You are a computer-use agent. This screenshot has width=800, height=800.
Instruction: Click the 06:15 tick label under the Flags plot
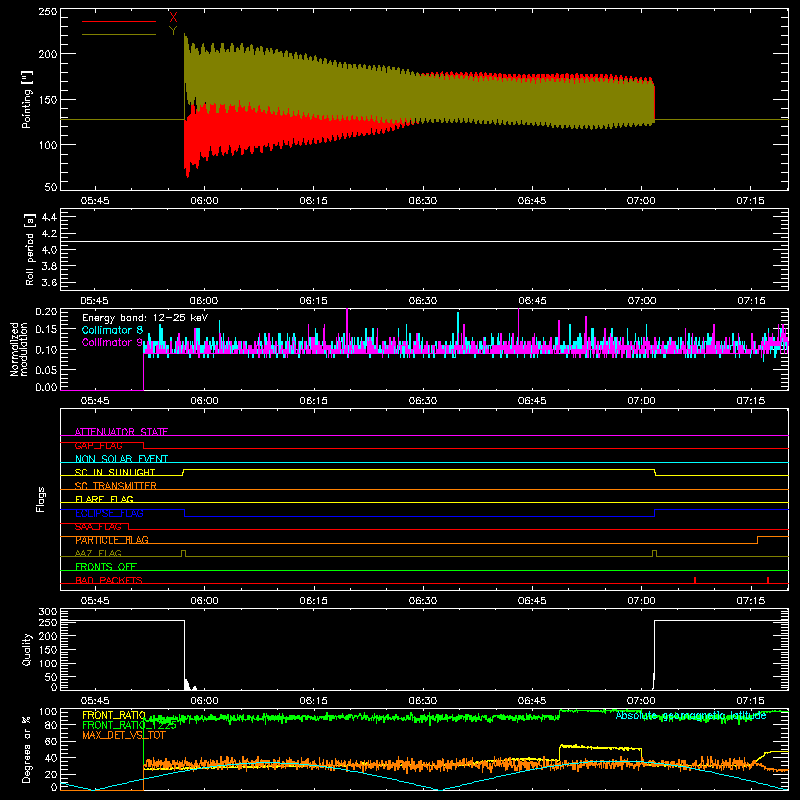(313, 601)
